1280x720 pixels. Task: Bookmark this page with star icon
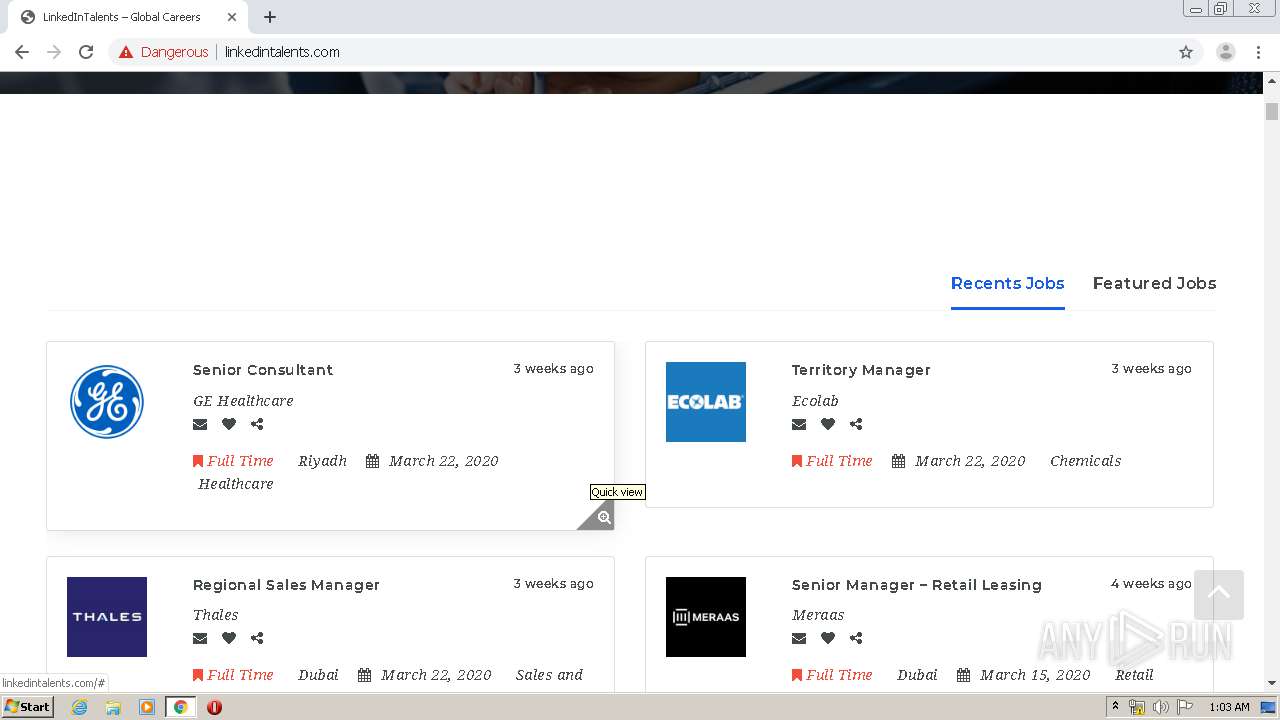(x=1186, y=52)
